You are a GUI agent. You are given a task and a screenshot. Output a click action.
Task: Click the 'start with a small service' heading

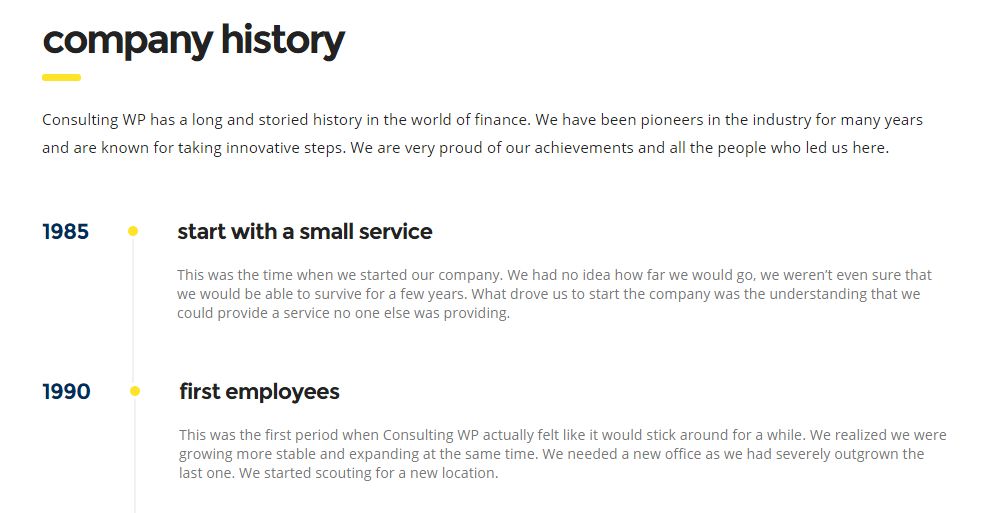(305, 232)
